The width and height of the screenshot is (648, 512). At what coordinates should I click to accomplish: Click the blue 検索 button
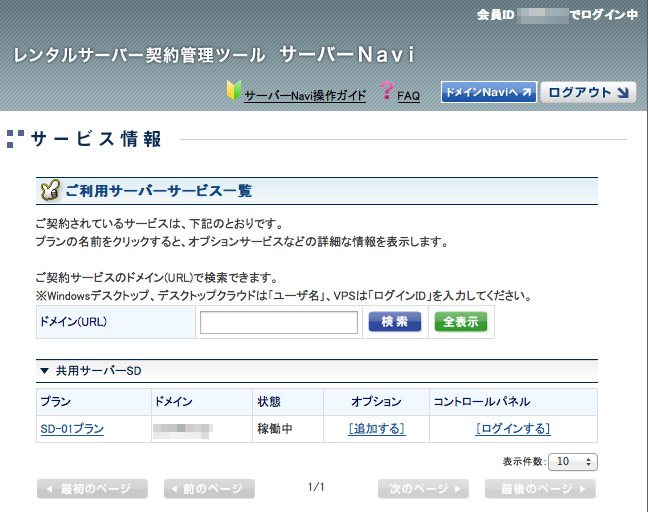pyautogui.click(x=395, y=322)
